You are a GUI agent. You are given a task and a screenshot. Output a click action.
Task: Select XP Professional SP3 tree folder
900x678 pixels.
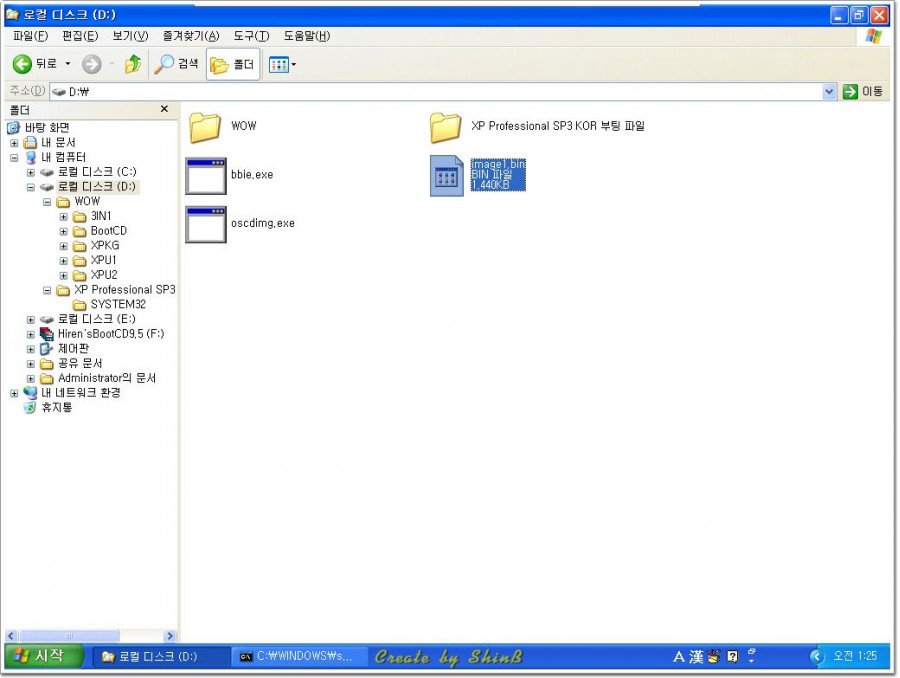point(125,289)
